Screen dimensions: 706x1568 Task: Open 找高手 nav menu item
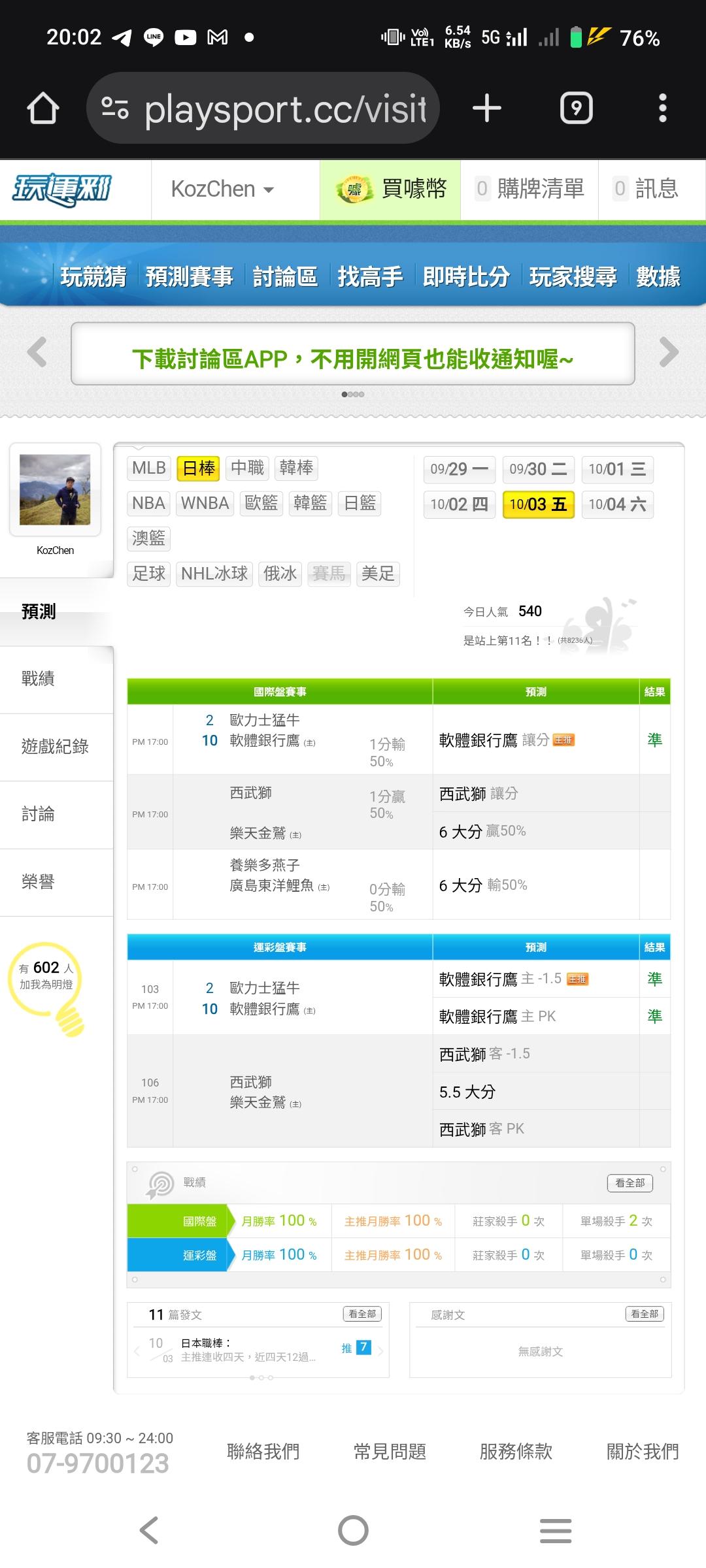(370, 276)
